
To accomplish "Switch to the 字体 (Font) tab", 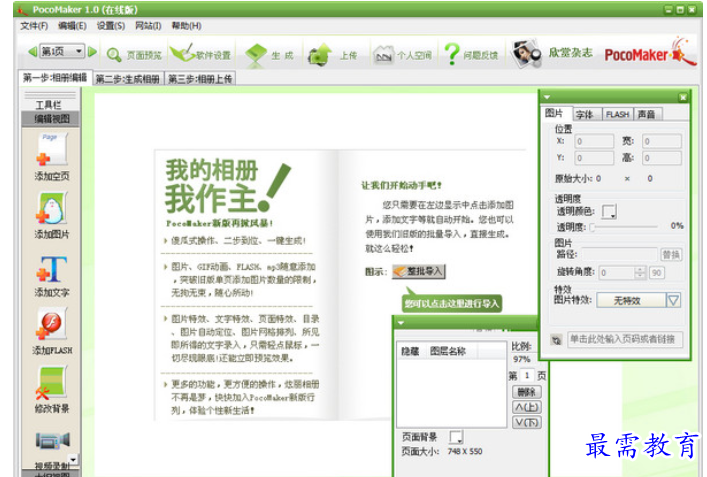I will coord(584,115).
